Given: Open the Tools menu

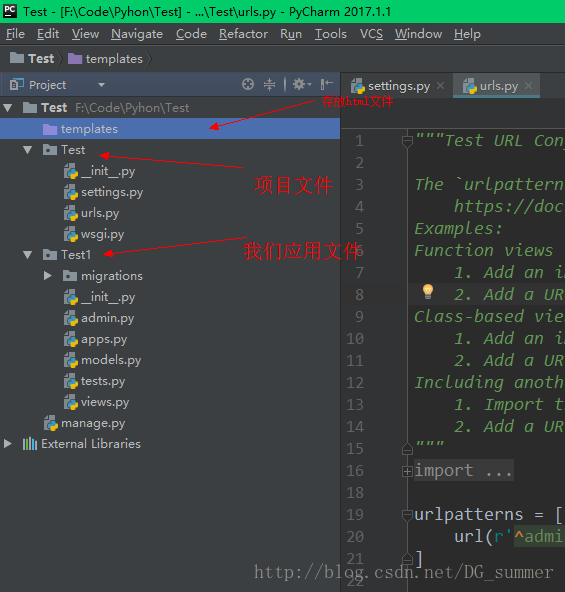Looking at the screenshot, I should pos(330,34).
